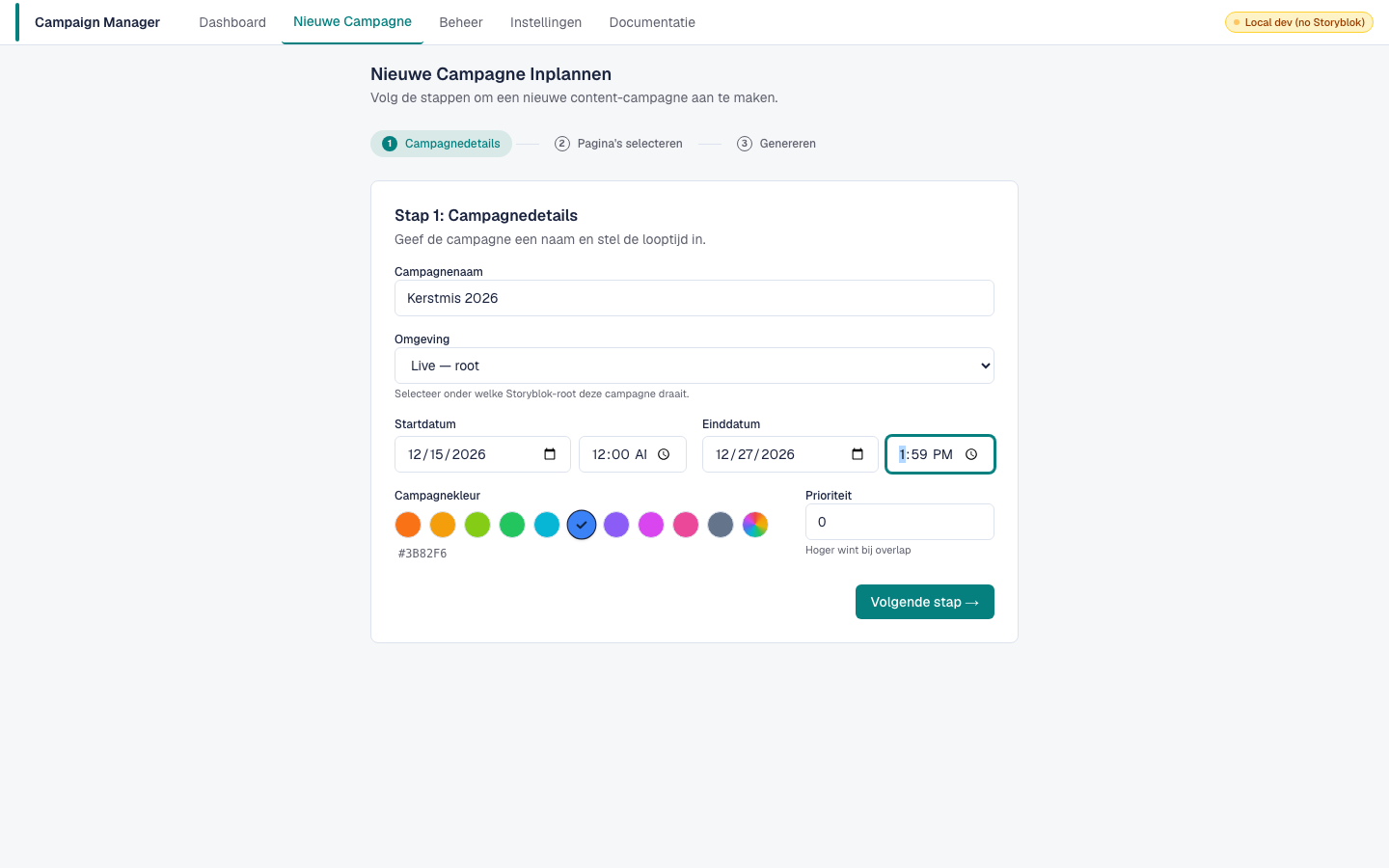Jump to step 2 Pagina's selecteren
The width and height of the screenshot is (1389, 868).
coord(618,144)
